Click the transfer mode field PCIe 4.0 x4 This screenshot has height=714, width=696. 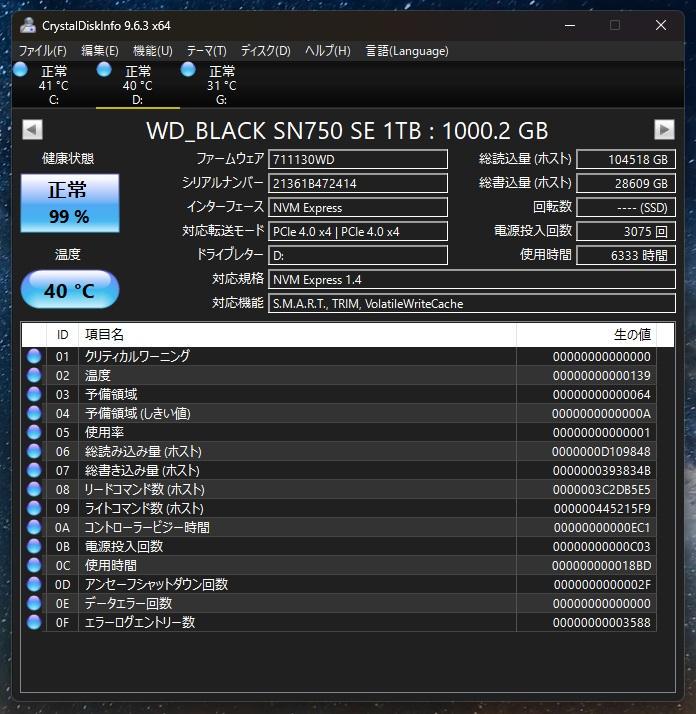pyautogui.click(x=358, y=231)
